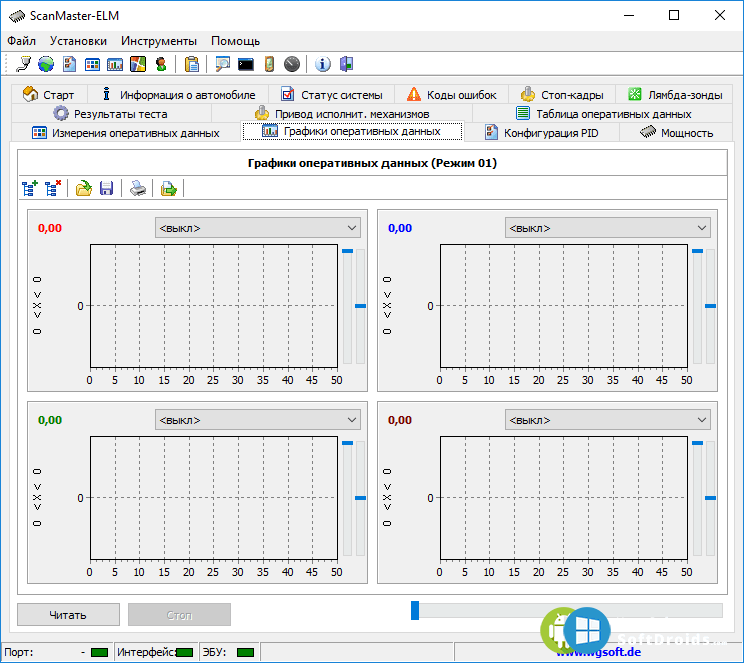Click the top-right graph's mid-handle vertical slider
The height and width of the screenshot is (663, 744).
(x=710, y=306)
